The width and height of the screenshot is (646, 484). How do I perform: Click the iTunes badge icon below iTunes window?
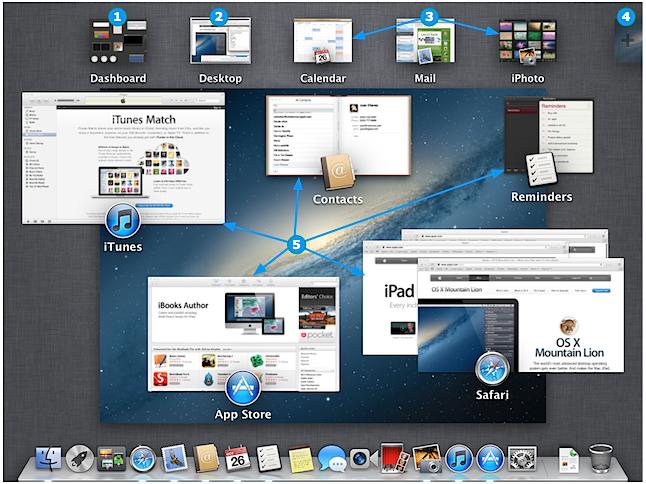coord(123,221)
